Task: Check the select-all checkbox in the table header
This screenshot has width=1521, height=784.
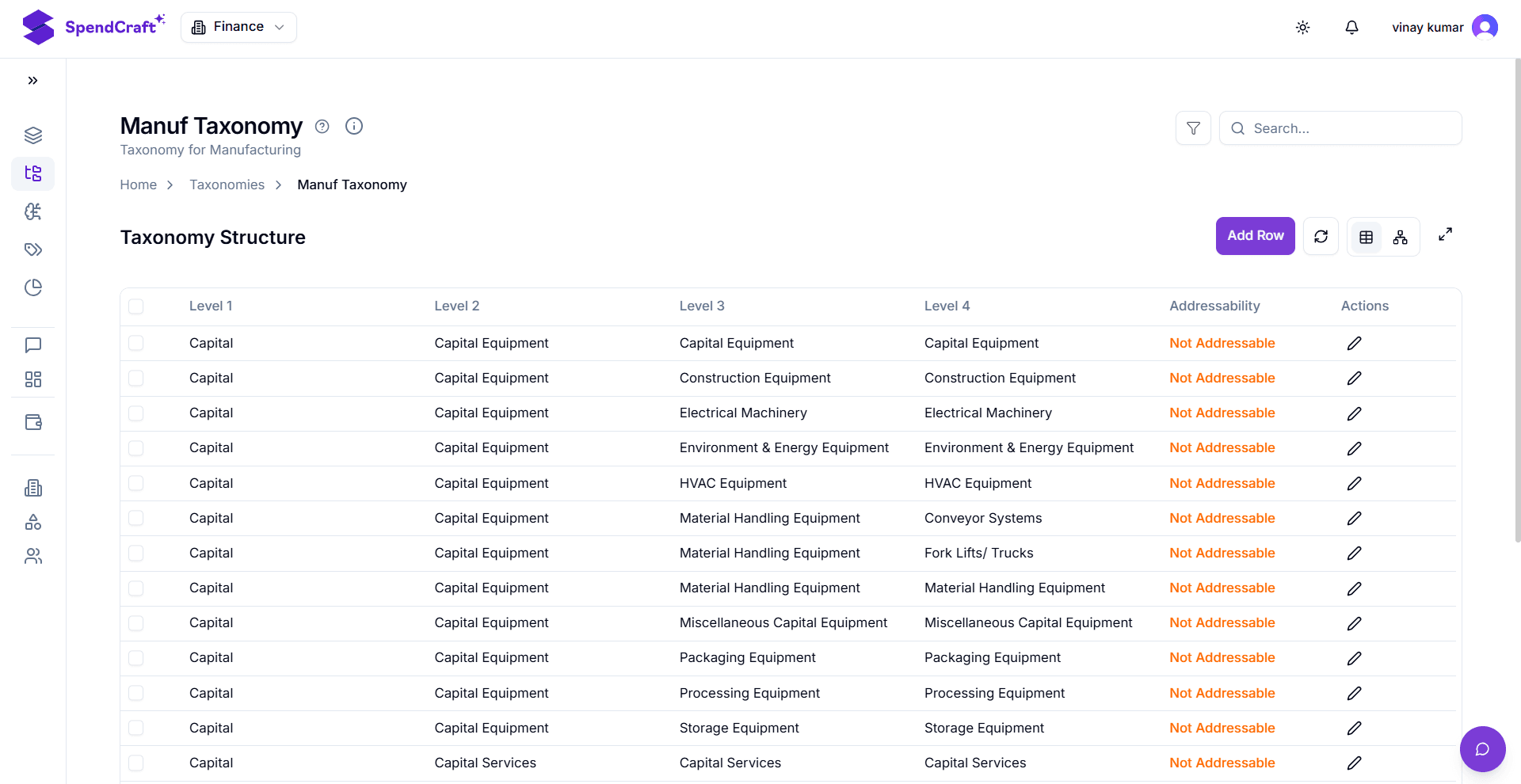Action: [x=136, y=306]
